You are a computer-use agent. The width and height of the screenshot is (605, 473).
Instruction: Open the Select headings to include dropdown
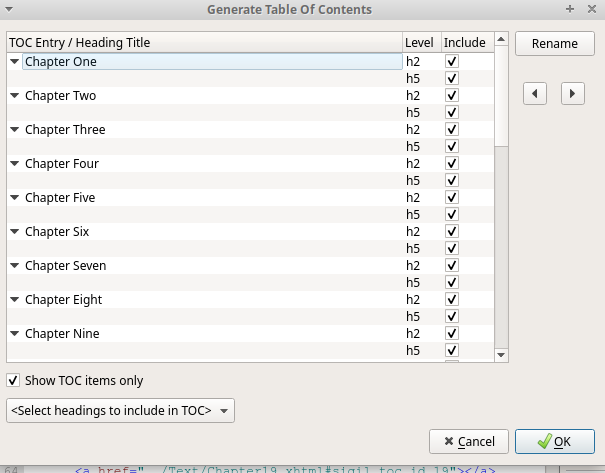click(x=120, y=410)
